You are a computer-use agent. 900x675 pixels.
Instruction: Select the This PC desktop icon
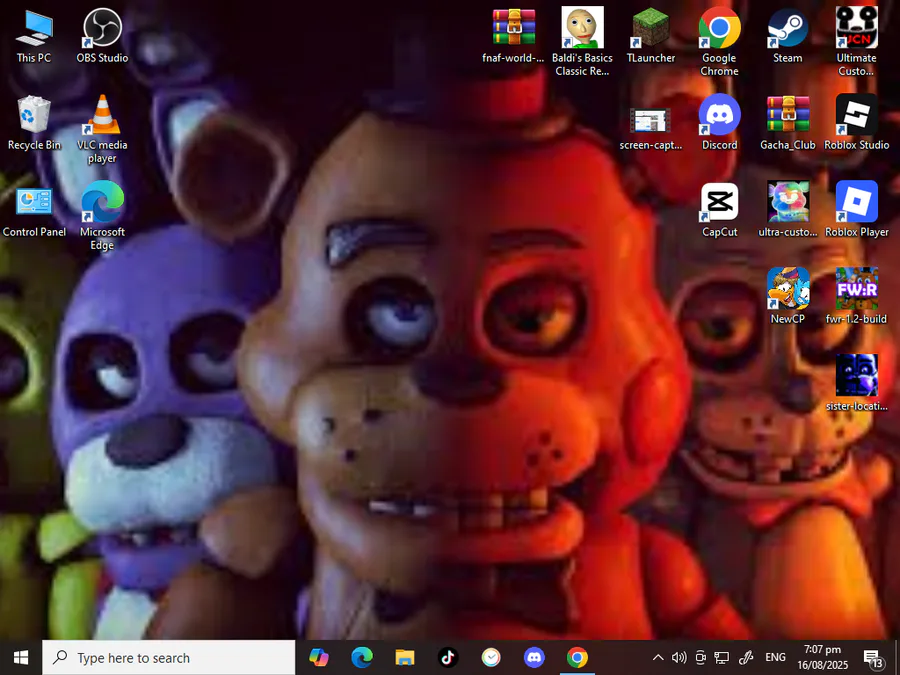(34, 36)
